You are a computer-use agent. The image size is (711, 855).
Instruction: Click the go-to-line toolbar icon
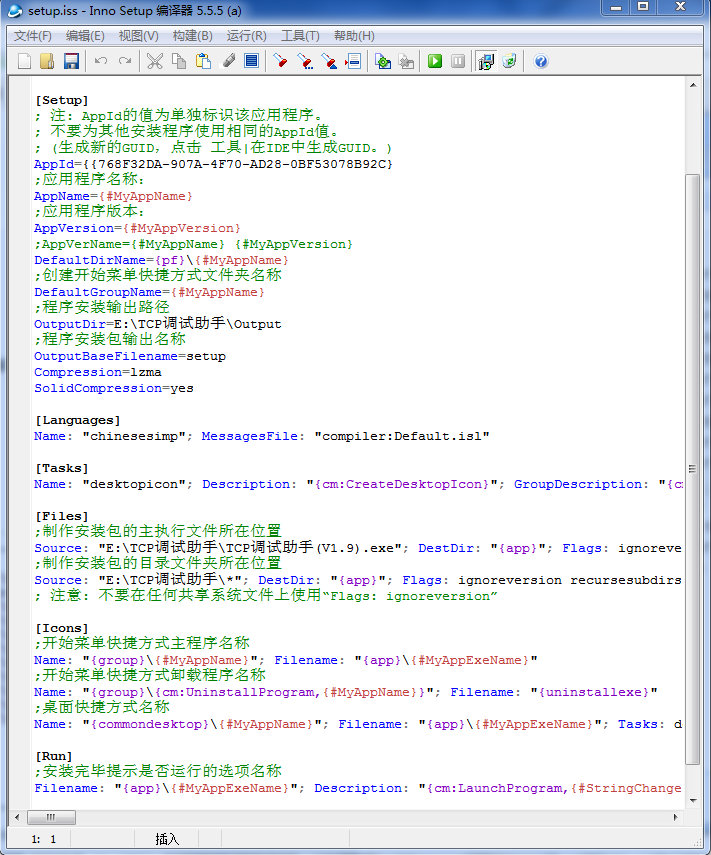(353, 61)
